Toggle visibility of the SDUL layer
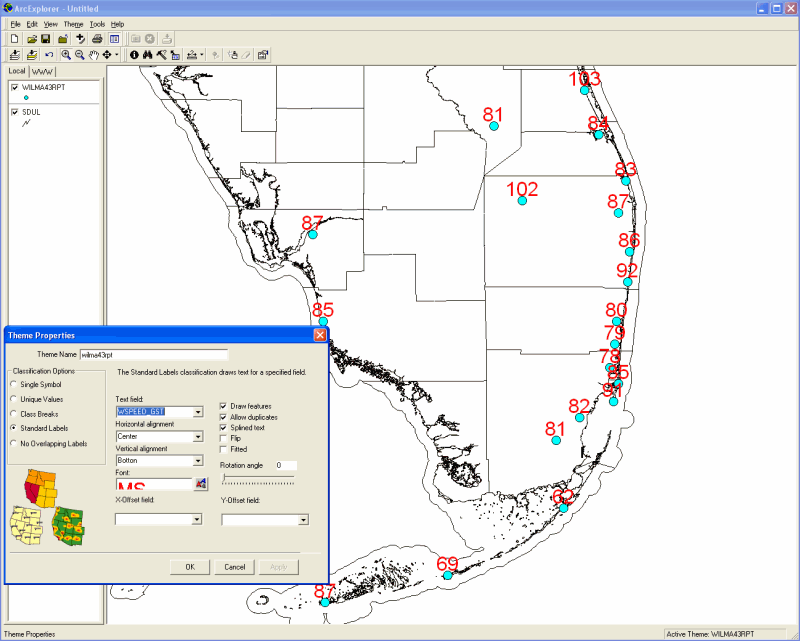 tap(15, 112)
